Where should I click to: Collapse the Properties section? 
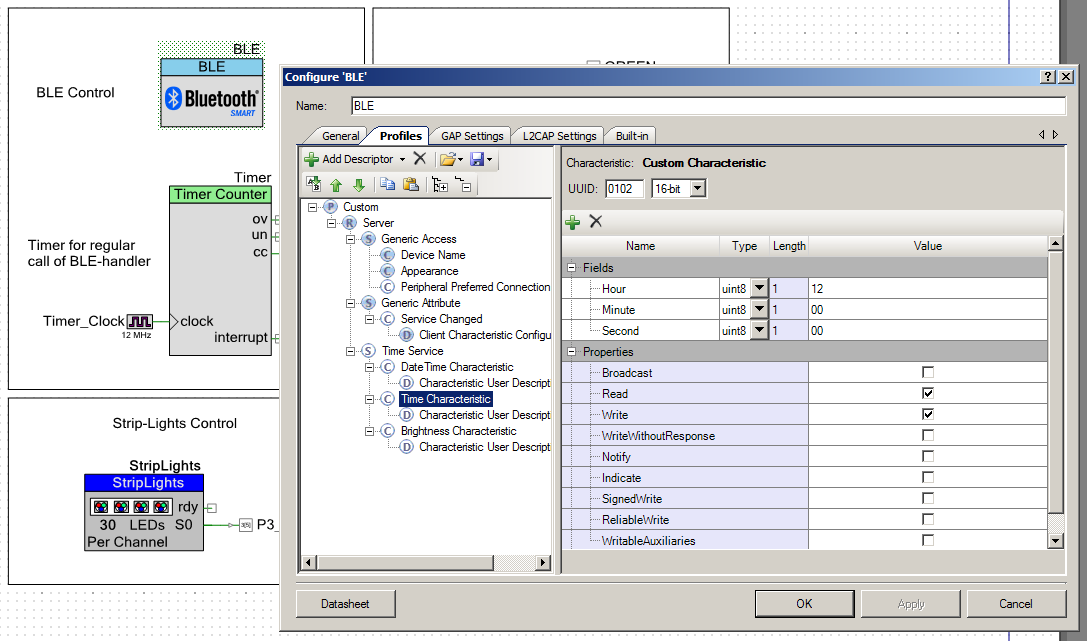[572, 351]
